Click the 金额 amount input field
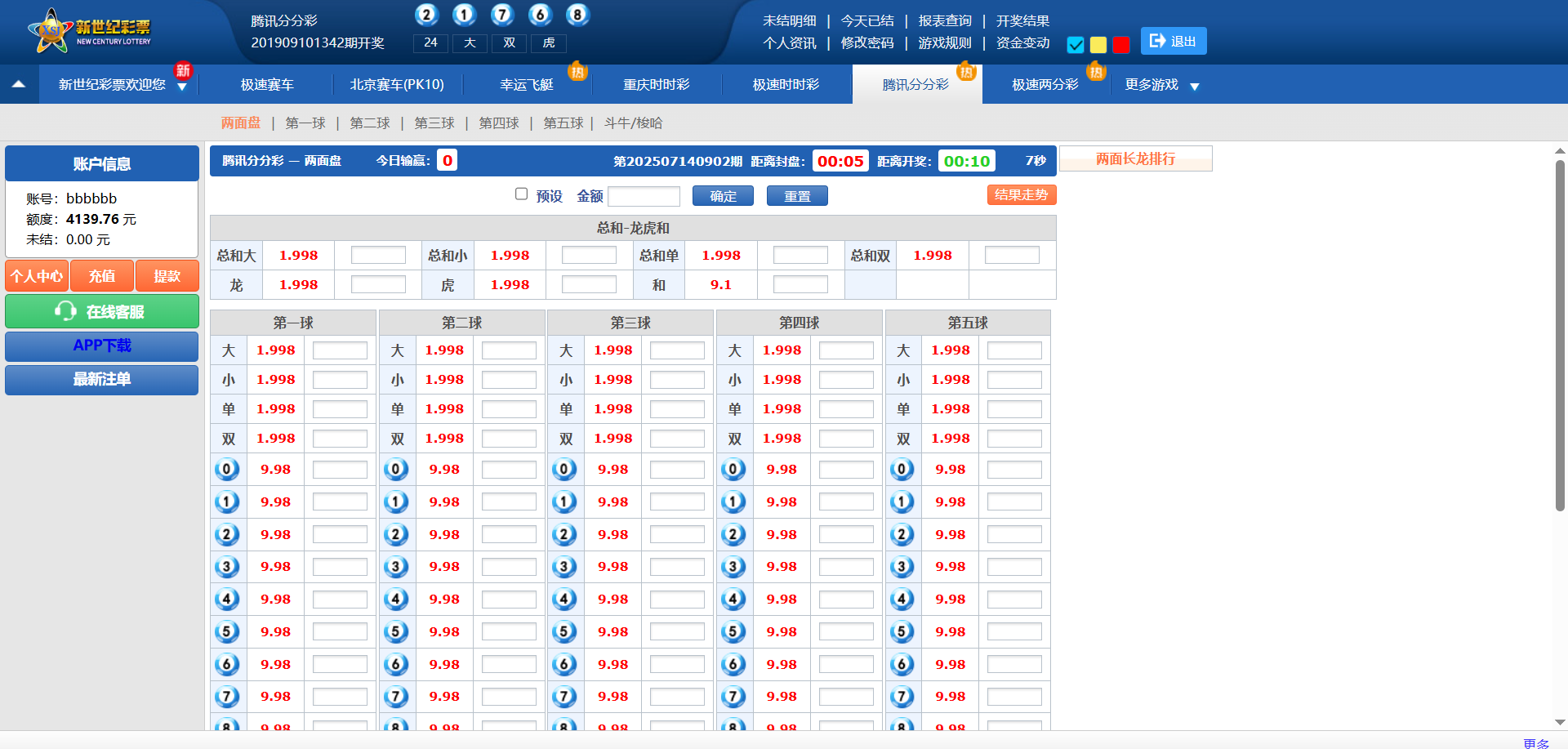1568x749 pixels. (644, 196)
